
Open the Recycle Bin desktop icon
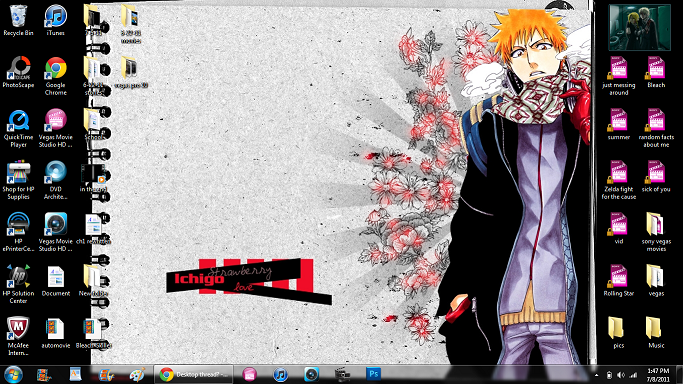coord(18,20)
